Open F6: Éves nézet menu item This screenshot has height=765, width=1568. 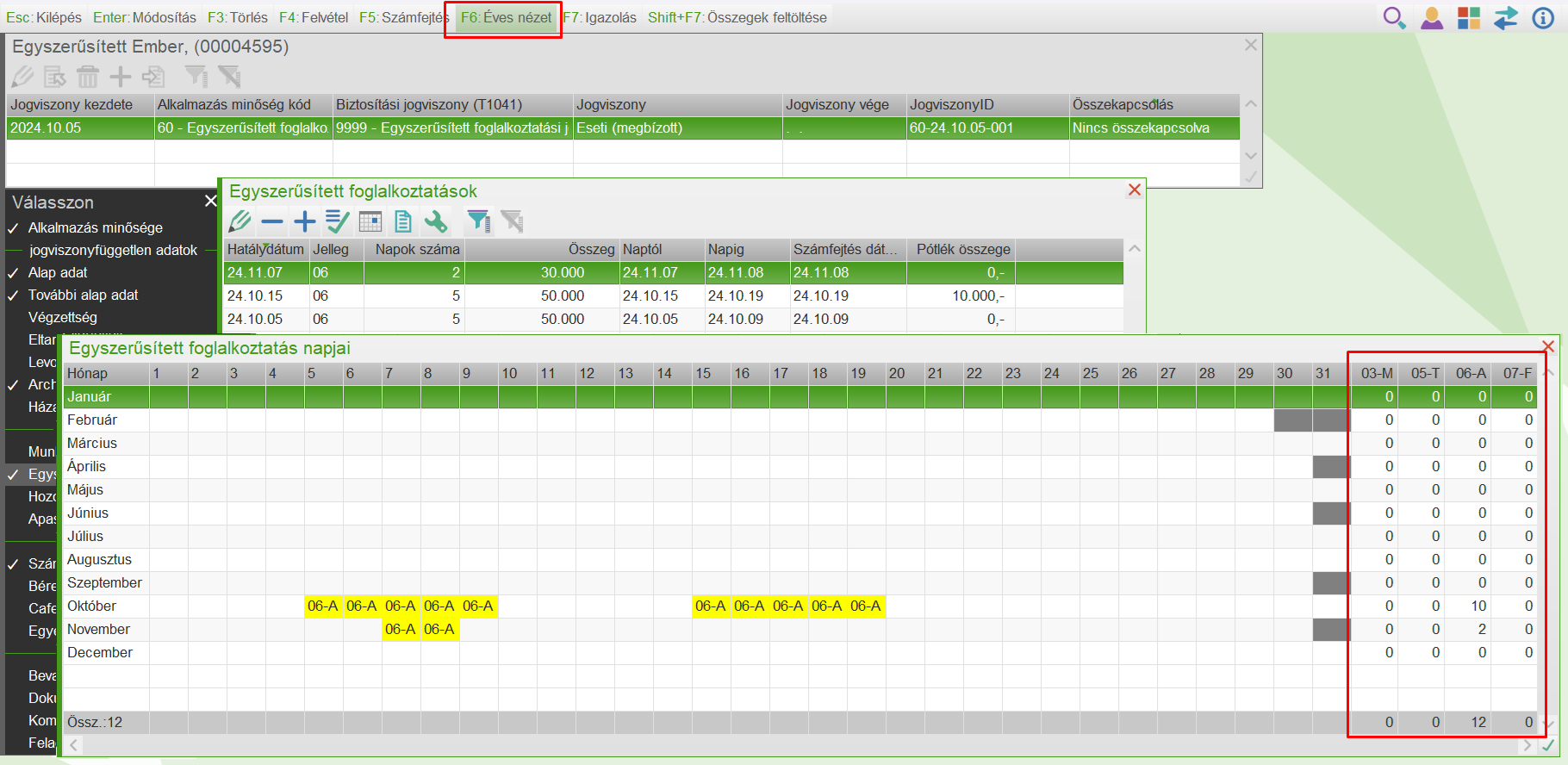pos(506,18)
